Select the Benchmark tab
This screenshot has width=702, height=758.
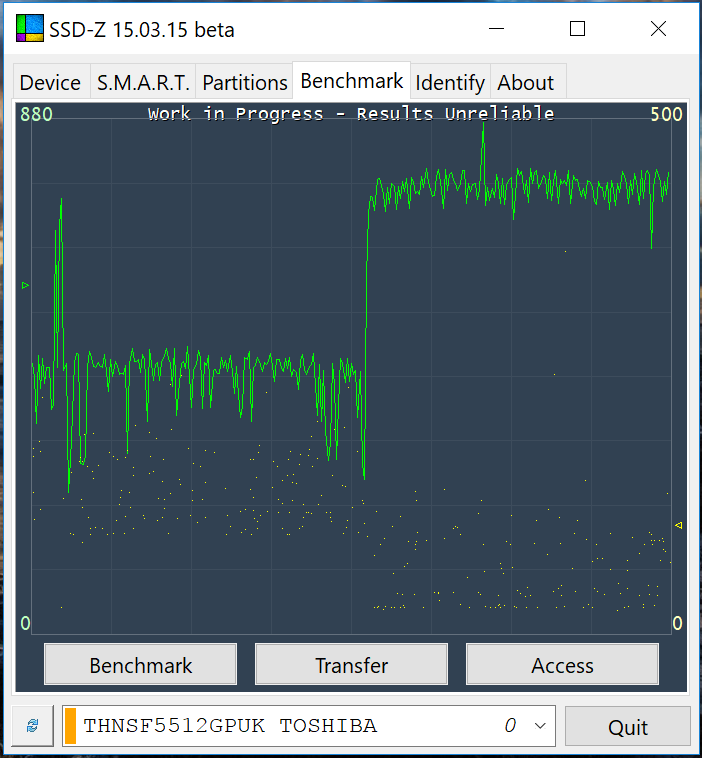coord(351,81)
